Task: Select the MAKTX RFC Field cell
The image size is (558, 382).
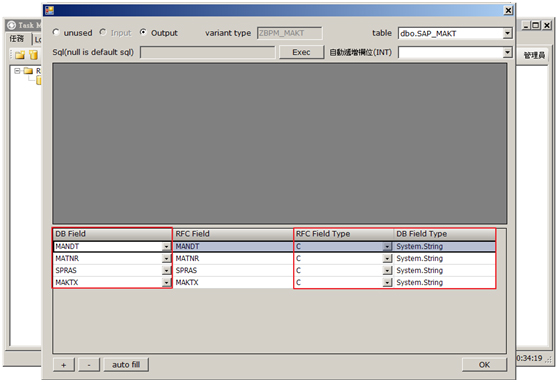Action: click(x=233, y=283)
